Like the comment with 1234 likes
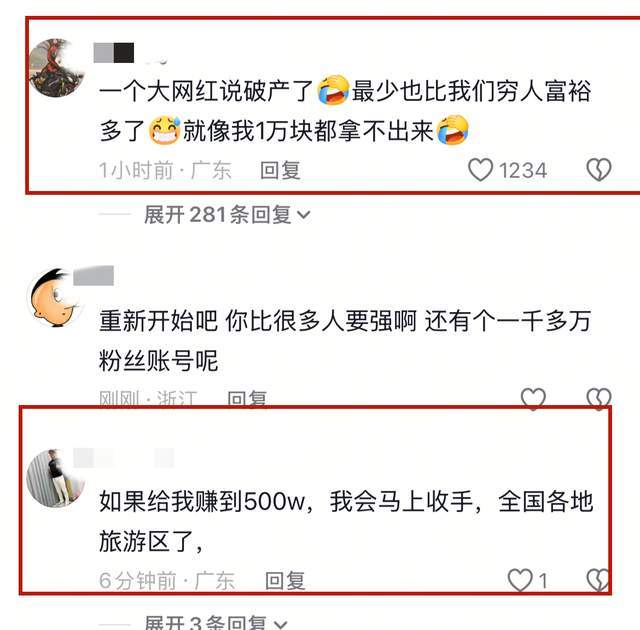 [480, 170]
